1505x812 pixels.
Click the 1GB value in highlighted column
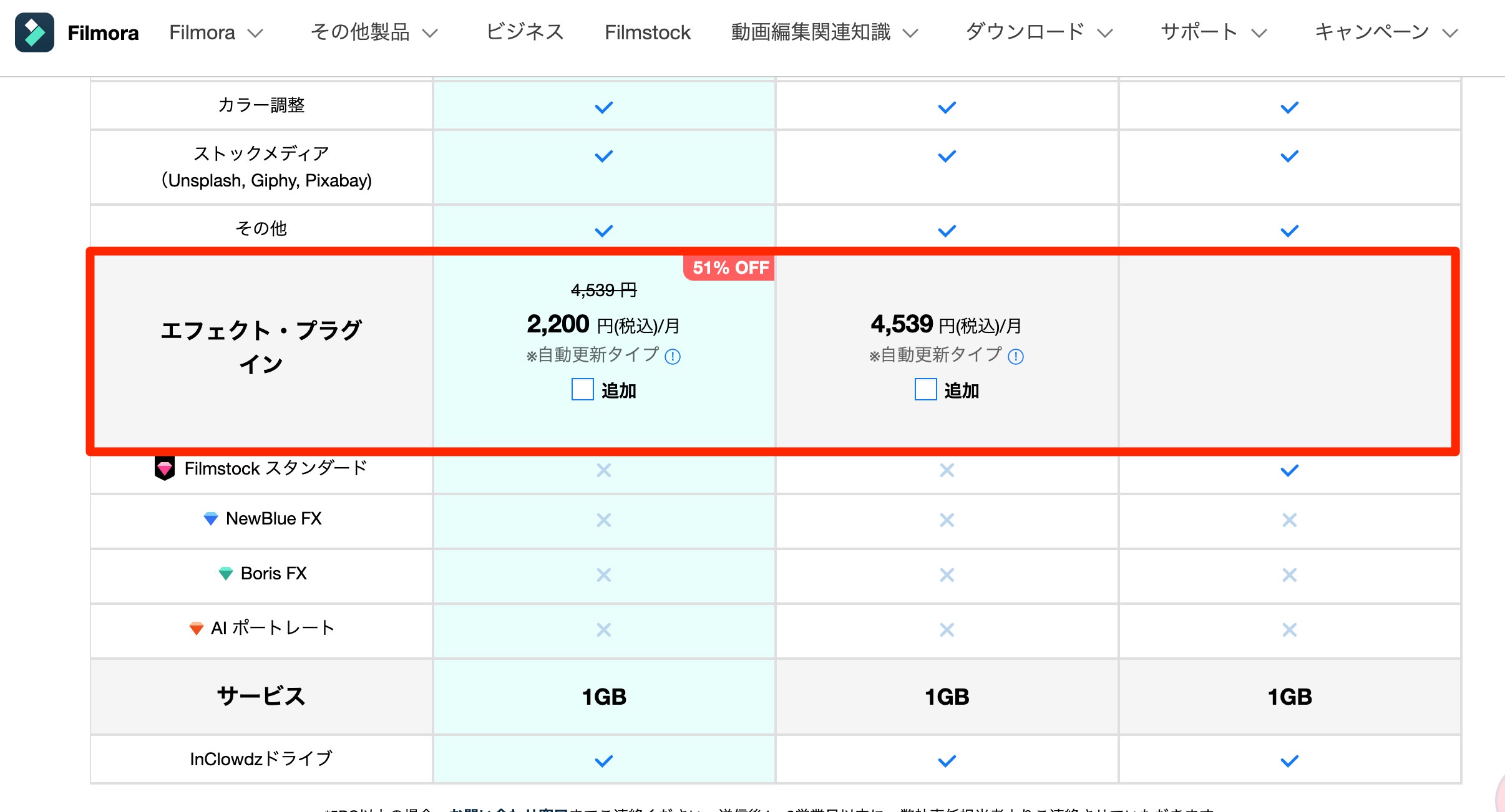click(604, 697)
